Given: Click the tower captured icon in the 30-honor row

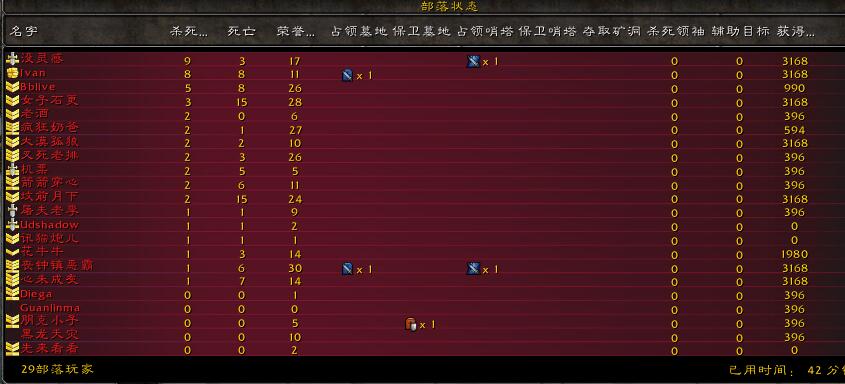Looking at the screenshot, I should coord(473,268).
